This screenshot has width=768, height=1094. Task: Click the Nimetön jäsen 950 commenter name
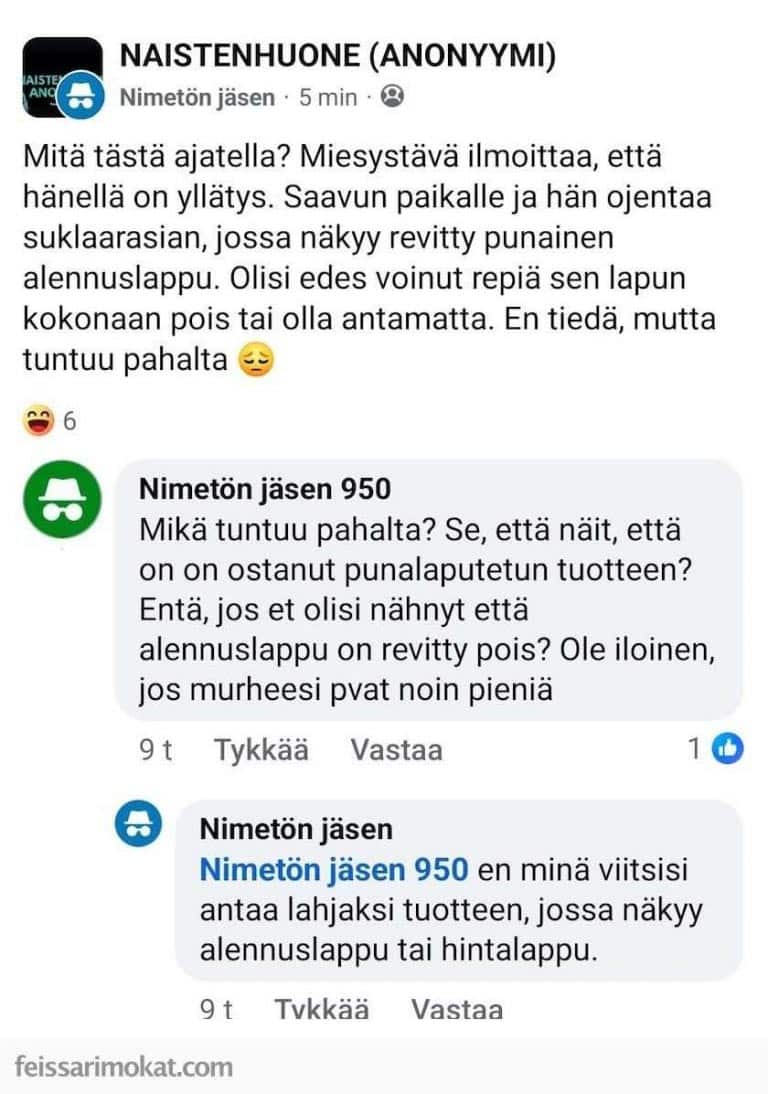coord(264,489)
